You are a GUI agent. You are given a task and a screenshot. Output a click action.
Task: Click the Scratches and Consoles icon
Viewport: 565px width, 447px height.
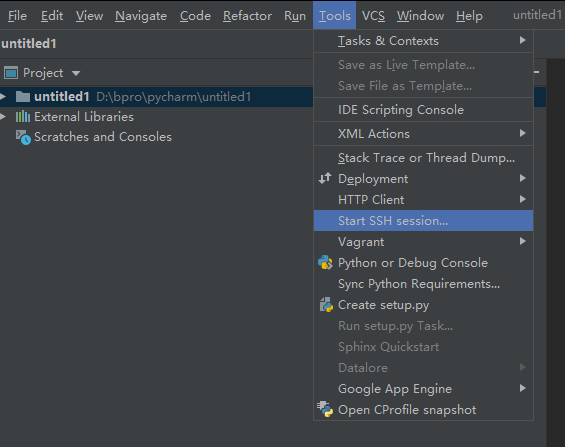click(x=23, y=137)
